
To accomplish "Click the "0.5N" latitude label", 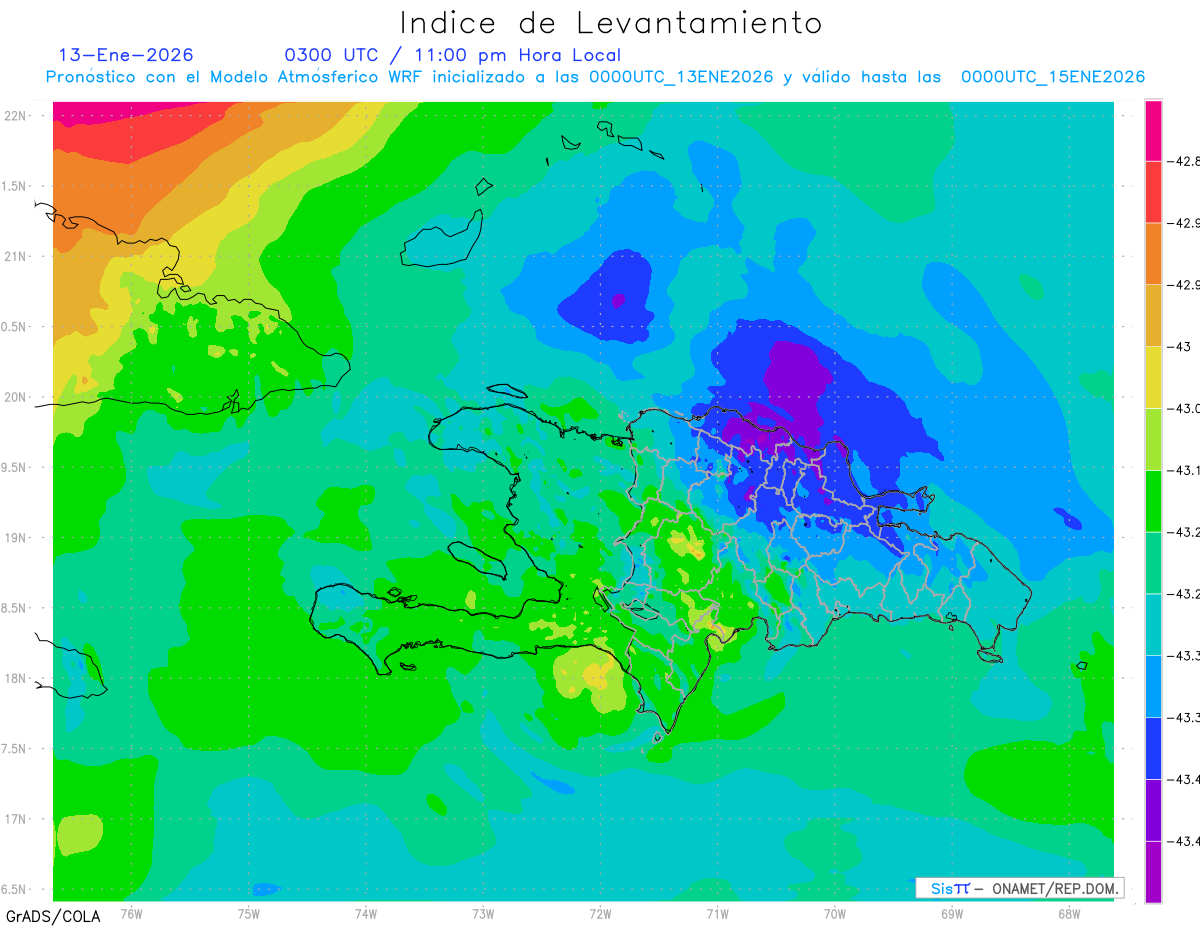I will (x=15, y=327).
